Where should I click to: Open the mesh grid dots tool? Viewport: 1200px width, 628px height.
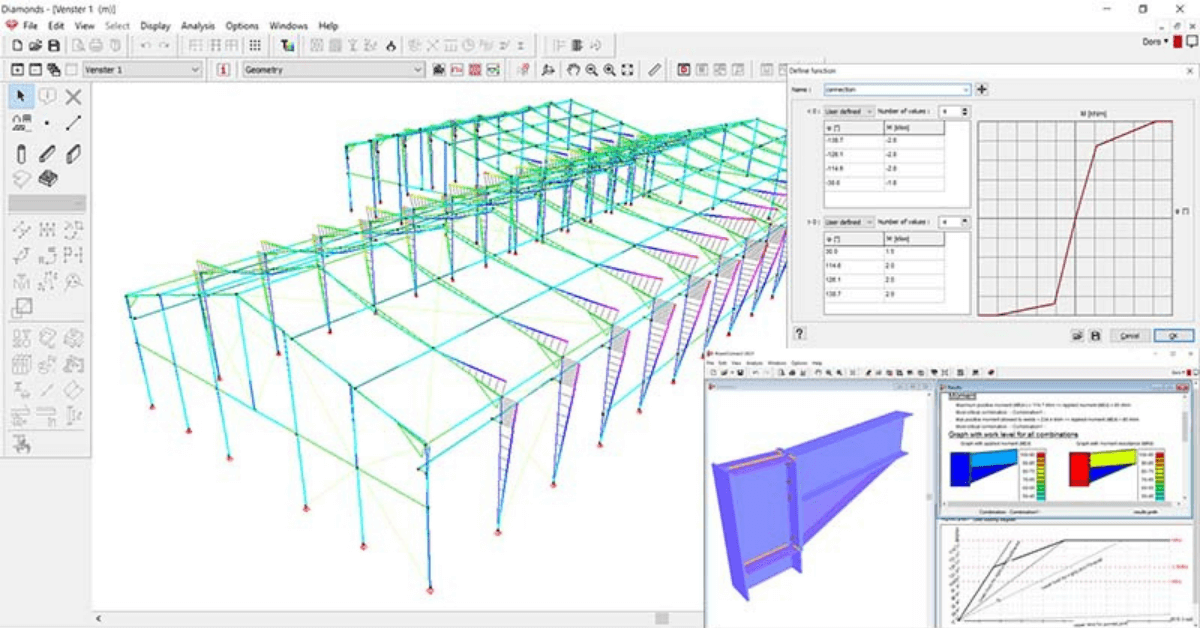255,45
